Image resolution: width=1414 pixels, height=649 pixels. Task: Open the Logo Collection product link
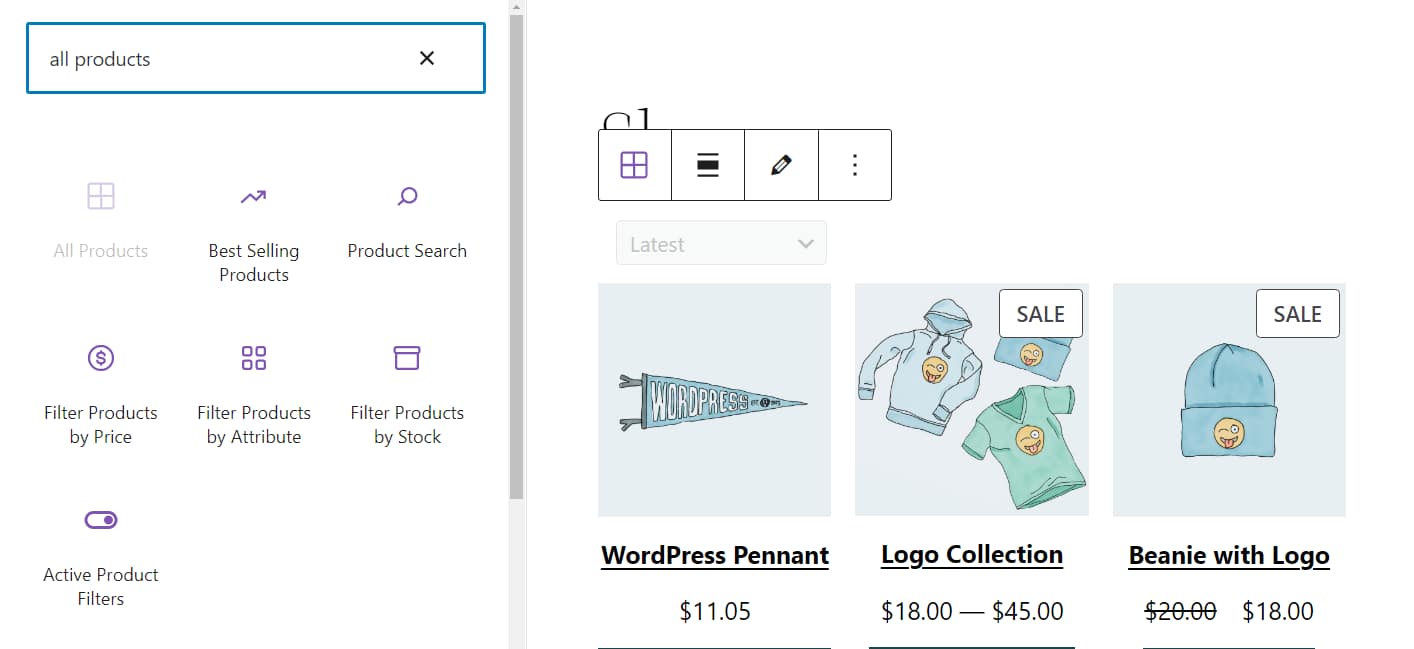click(971, 555)
